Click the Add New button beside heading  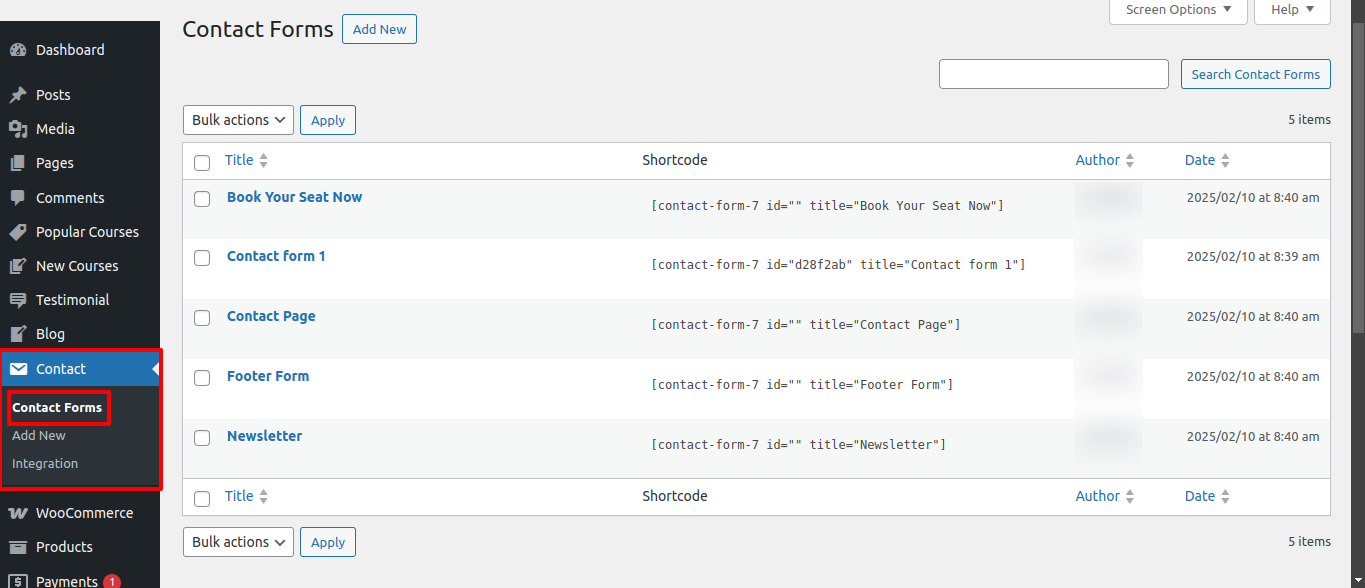pyautogui.click(x=379, y=29)
